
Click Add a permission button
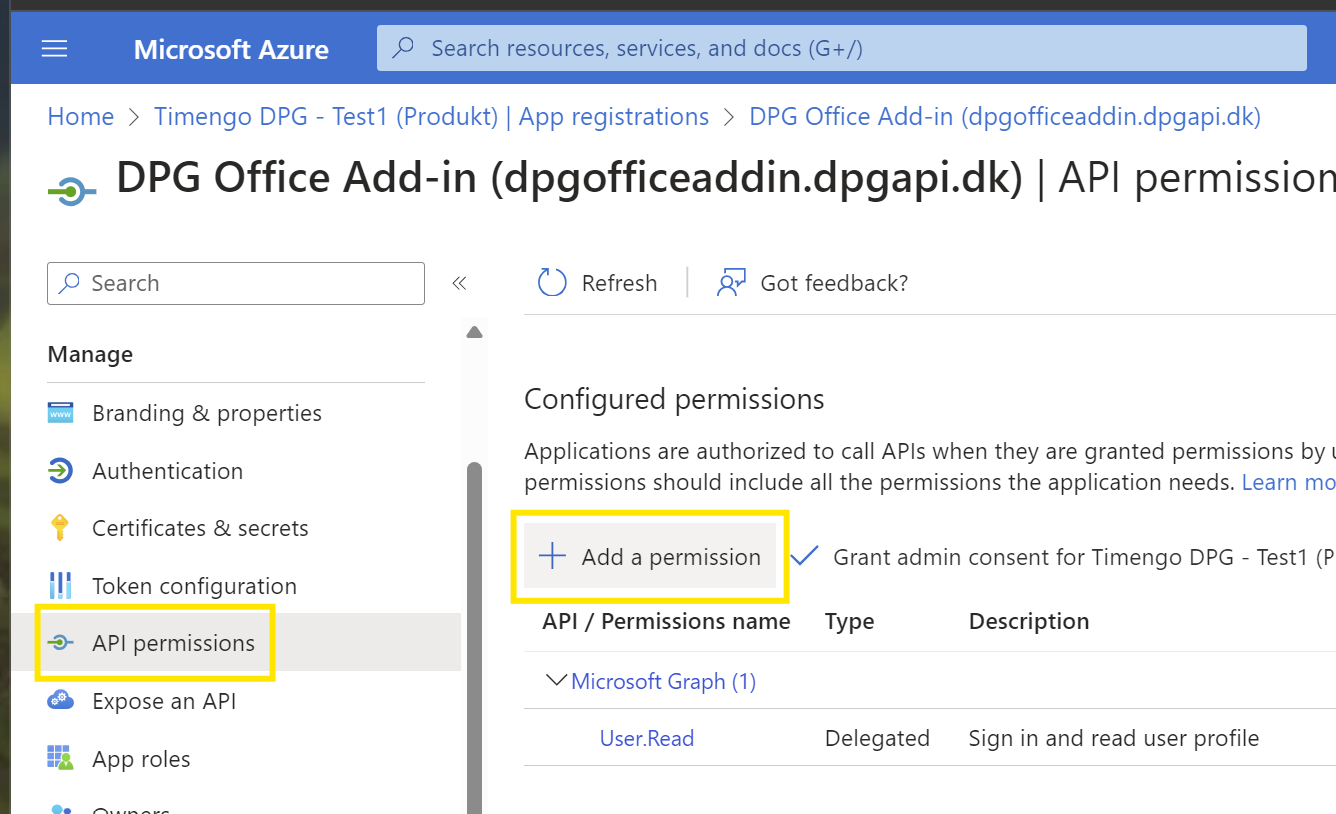pyautogui.click(x=650, y=557)
